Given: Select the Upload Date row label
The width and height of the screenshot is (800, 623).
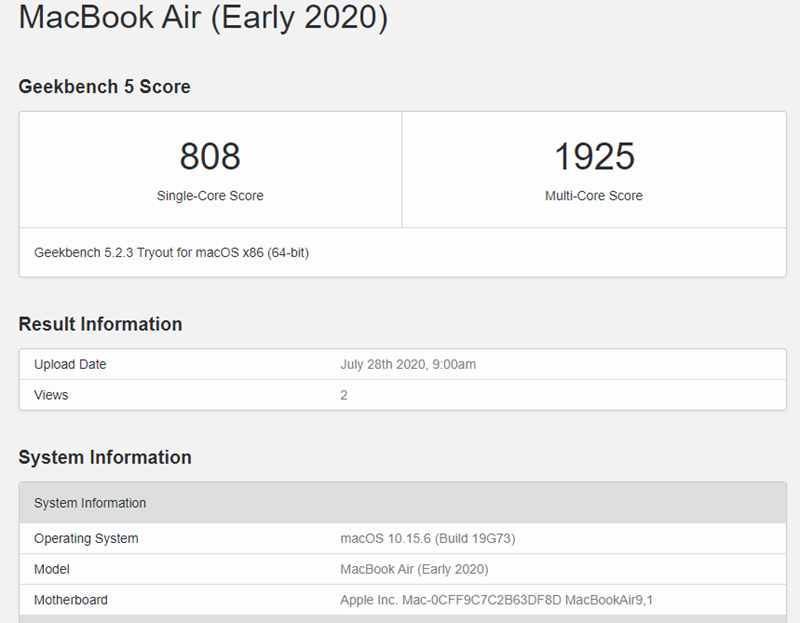Looking at the screenshot, I should (x=70, y=364).
